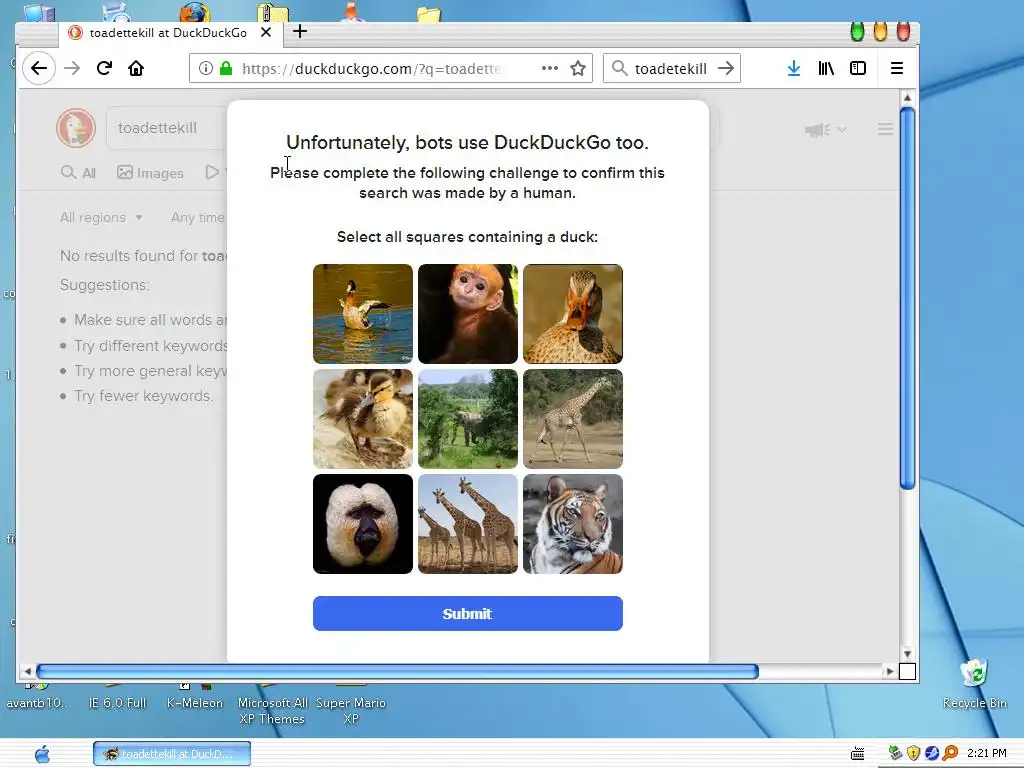Image resolution: width=1024 pixels, height=768 pixels.
Task: Bookmark this page with the star icon
Action: click(x=578, y=68)
